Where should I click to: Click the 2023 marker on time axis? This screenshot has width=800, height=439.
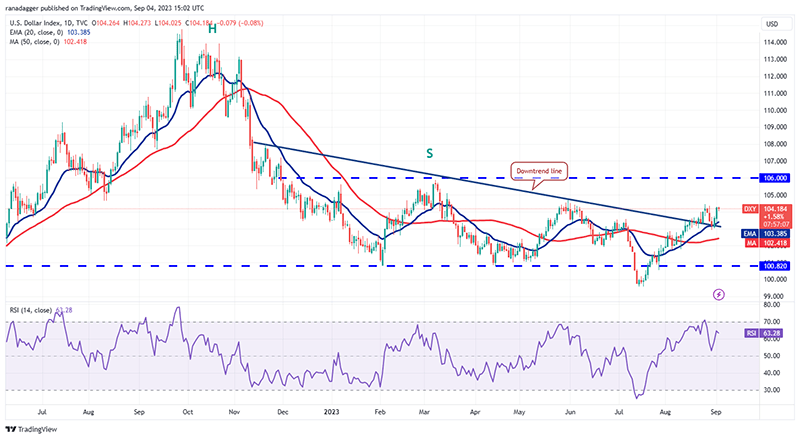(x=332, y=411)
